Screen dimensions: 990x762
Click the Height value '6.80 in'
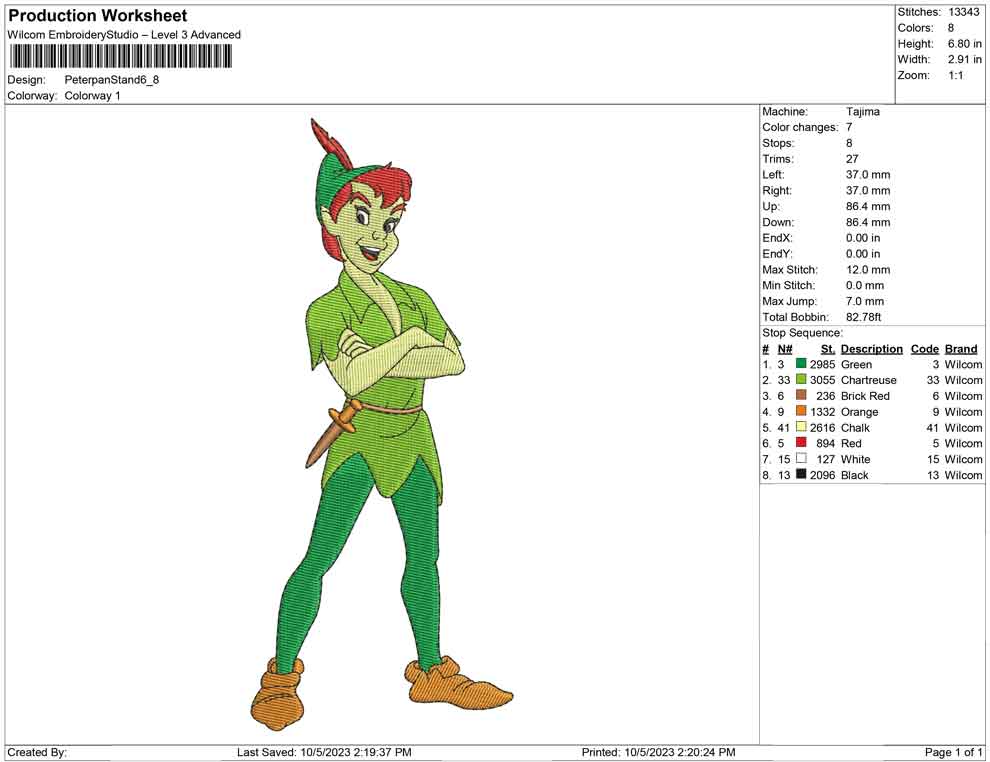[964, 44]
